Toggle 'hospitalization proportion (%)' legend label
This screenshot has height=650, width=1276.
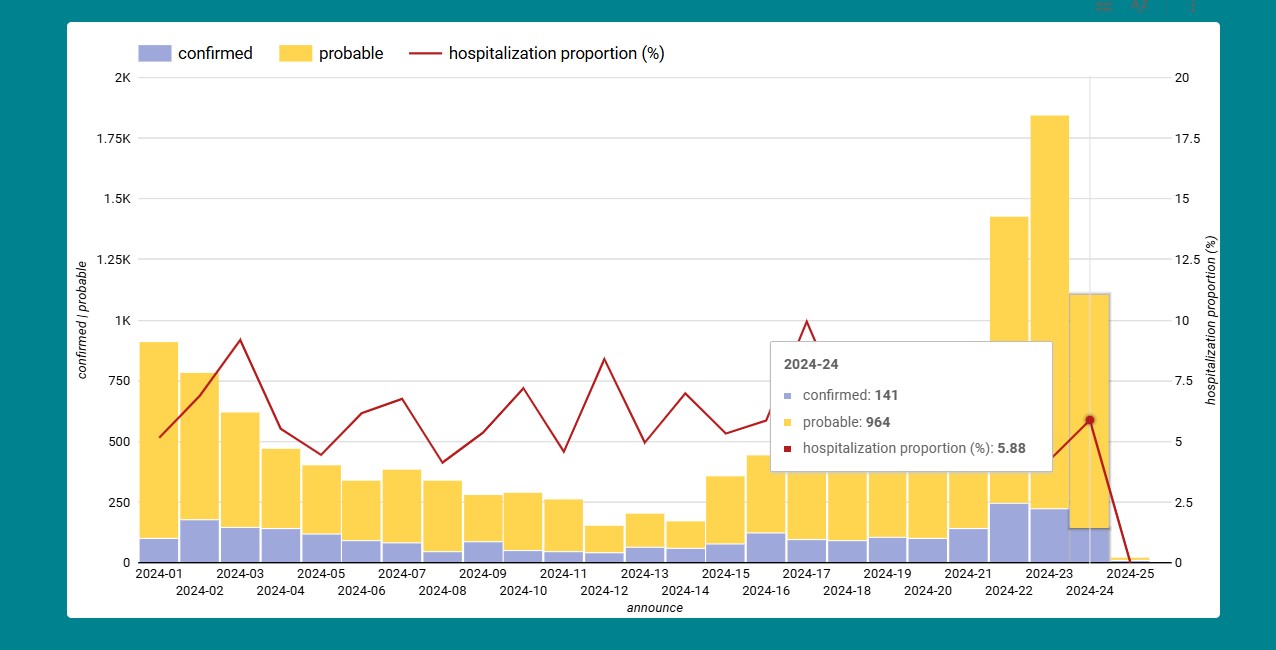point(556,54)
